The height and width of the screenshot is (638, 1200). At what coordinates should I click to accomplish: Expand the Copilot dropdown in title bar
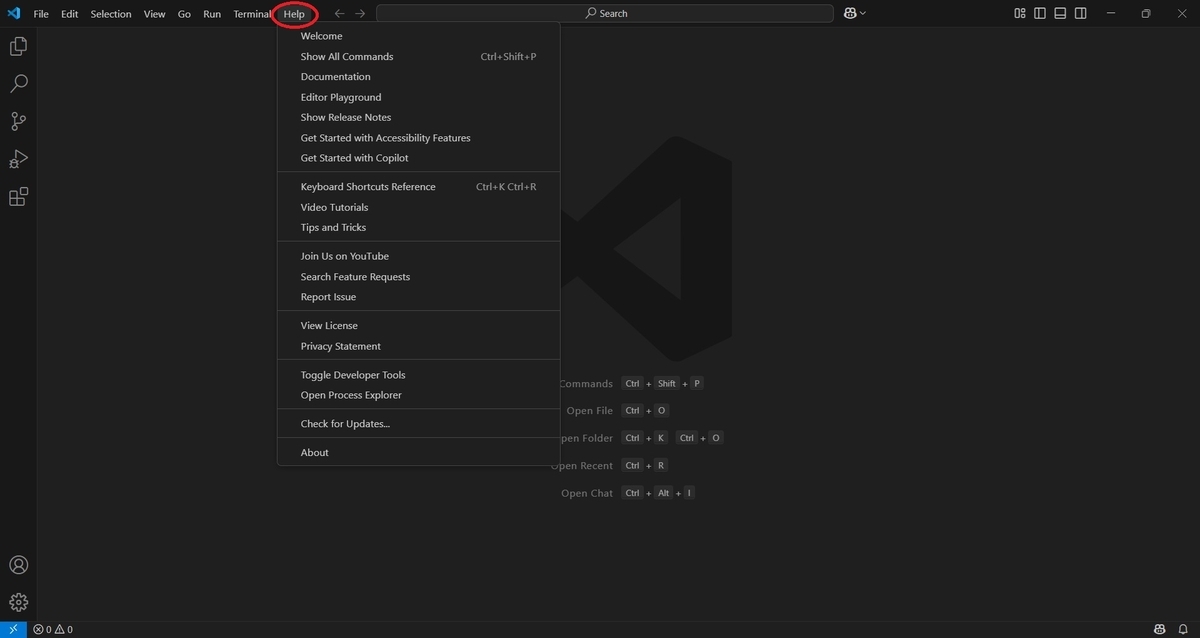click(x=863, y=13)
